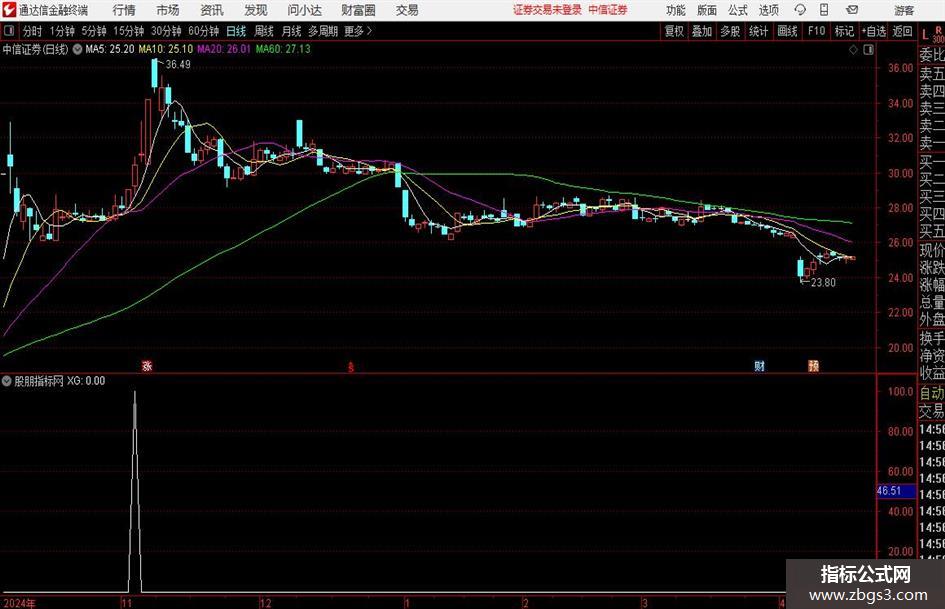The image size is (945, 609).
Task: Click the 自动 label in side panel
Action: click(932, 393)
